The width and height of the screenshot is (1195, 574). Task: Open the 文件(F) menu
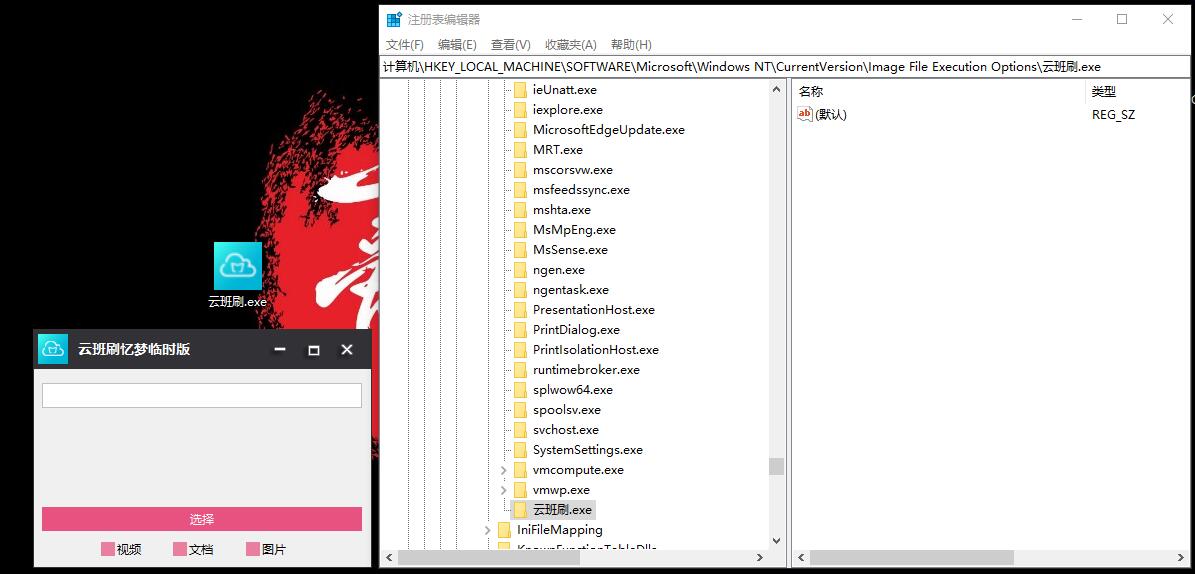point(404,45)
